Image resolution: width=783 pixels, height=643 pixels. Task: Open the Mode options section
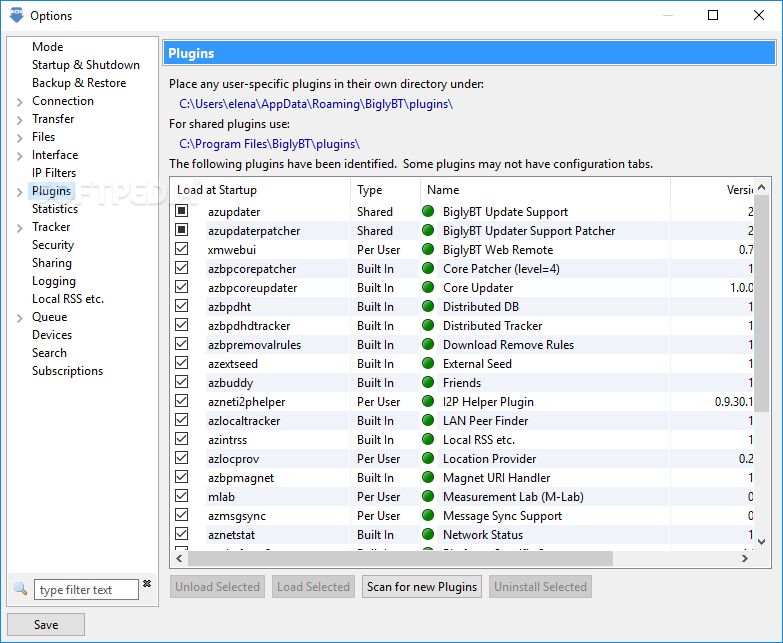[x=47, y=46]
